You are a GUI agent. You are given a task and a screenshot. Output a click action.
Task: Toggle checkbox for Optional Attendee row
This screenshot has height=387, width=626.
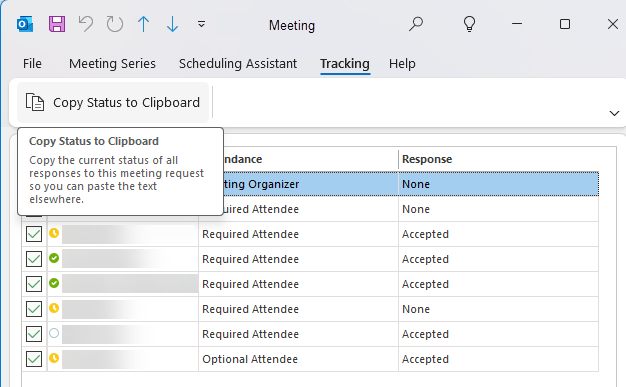(34, 359)
